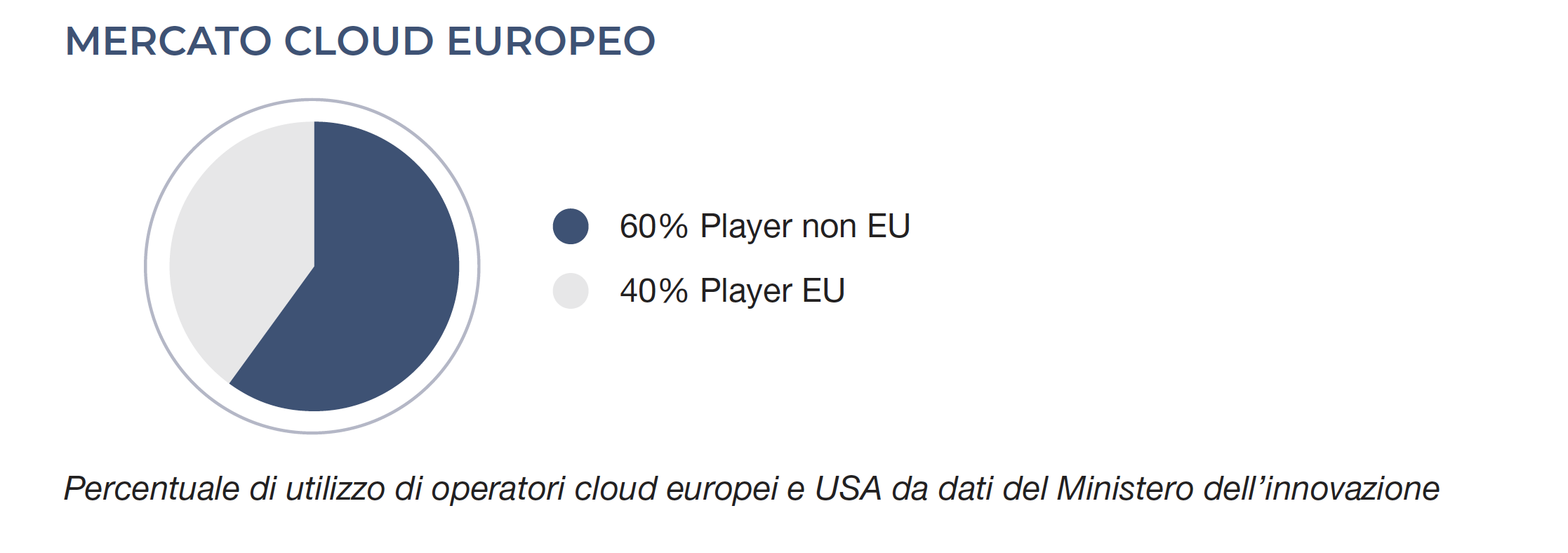
Task: Click the '60%' figure in the legend
Action: (654, 227)
